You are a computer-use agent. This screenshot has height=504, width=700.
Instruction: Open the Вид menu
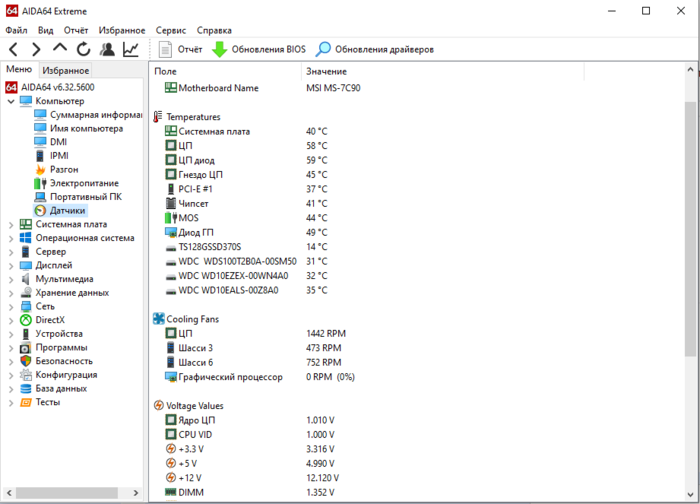pyautogui.click(x=46, y=30)
